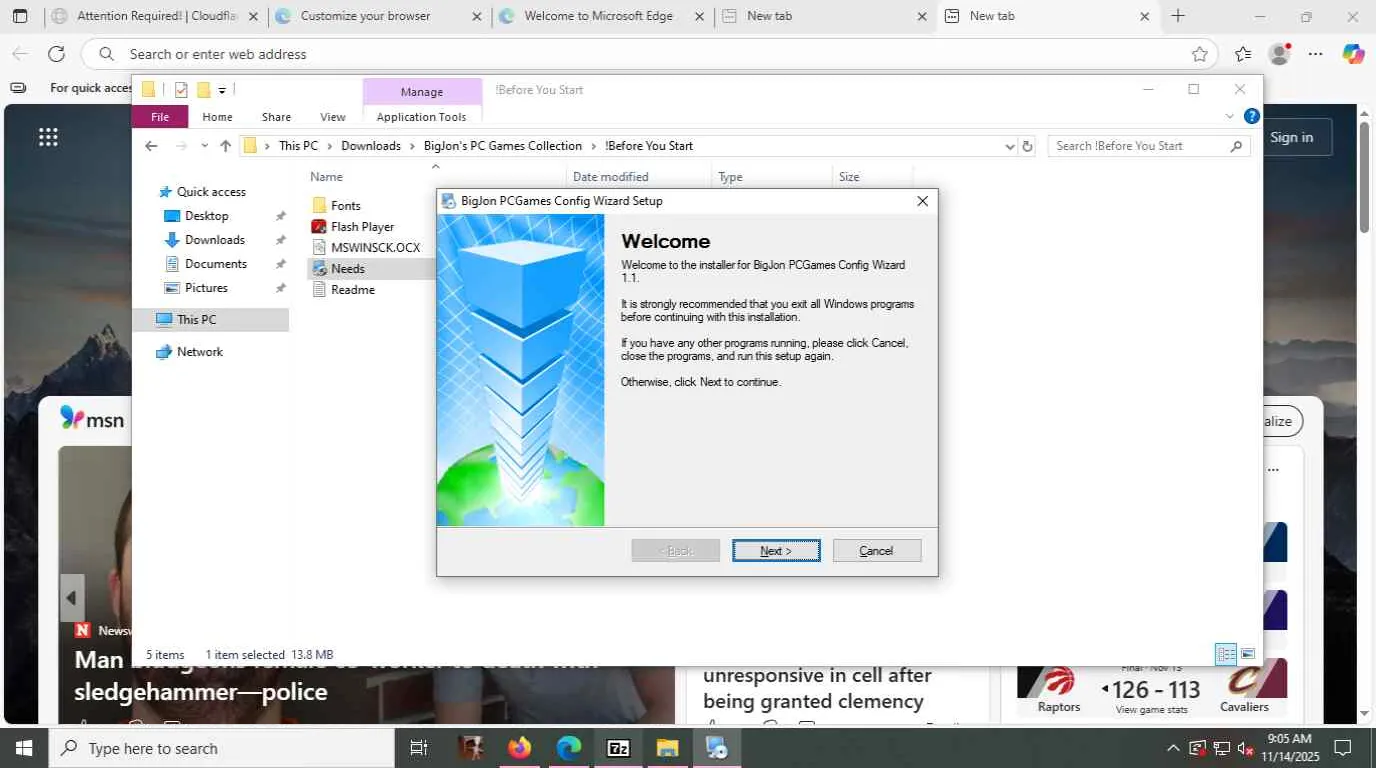Select the Needs installer file
This screenshot has height=768, width=1376.
pos(348,269)
